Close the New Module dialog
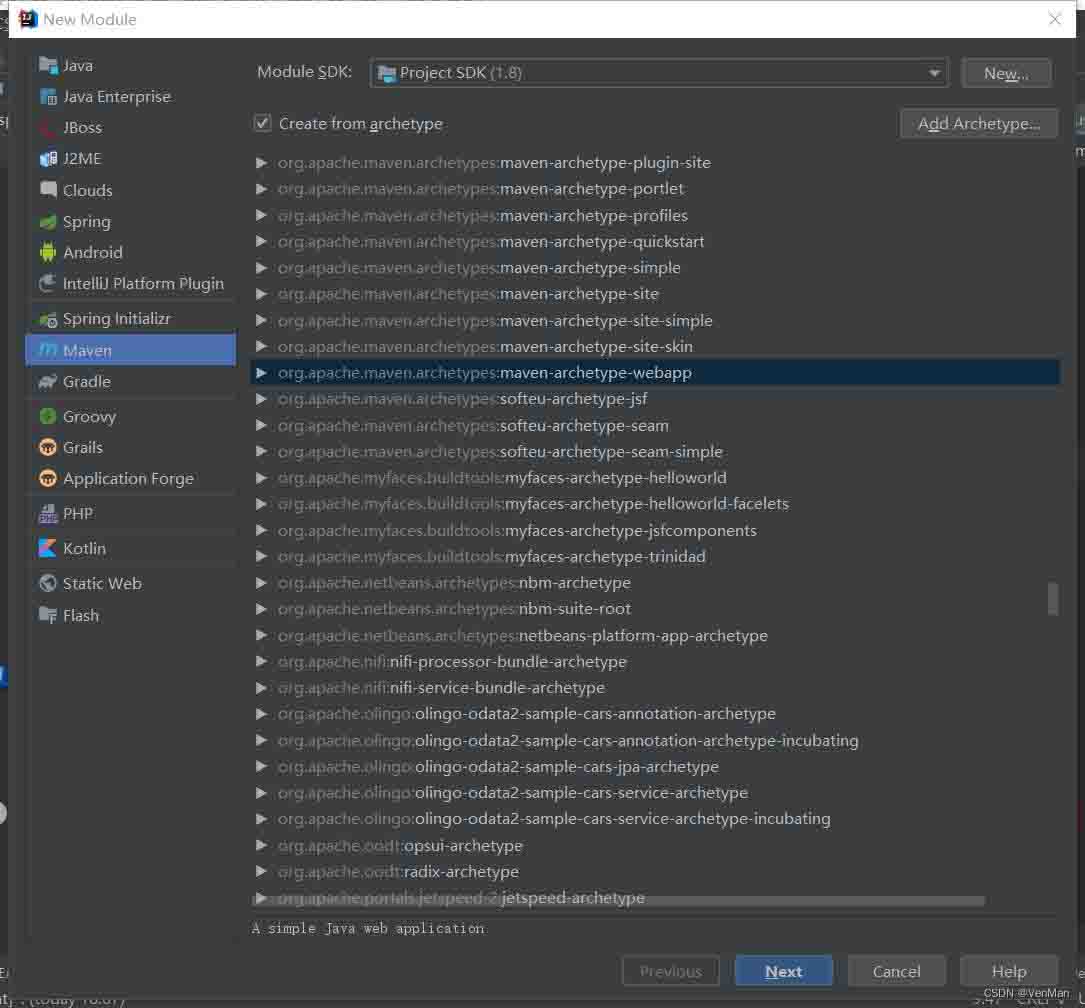 pyautogui.click(x=1055, y=19)
